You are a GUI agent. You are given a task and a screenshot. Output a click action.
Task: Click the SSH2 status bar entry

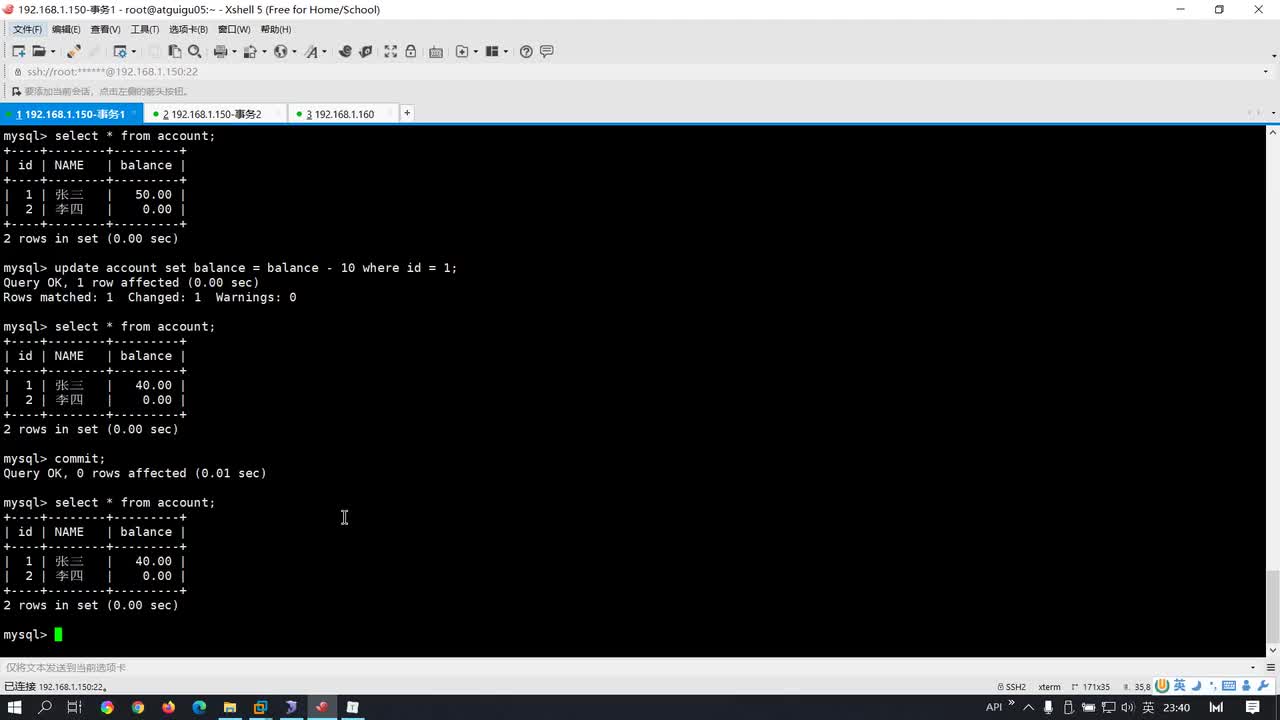pos(1012,687)
